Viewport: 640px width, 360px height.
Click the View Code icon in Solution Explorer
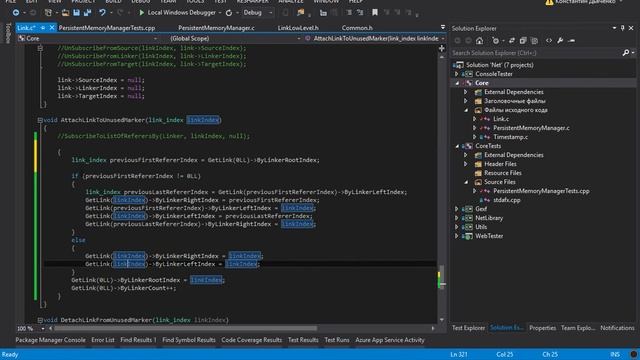pos(549,40)
